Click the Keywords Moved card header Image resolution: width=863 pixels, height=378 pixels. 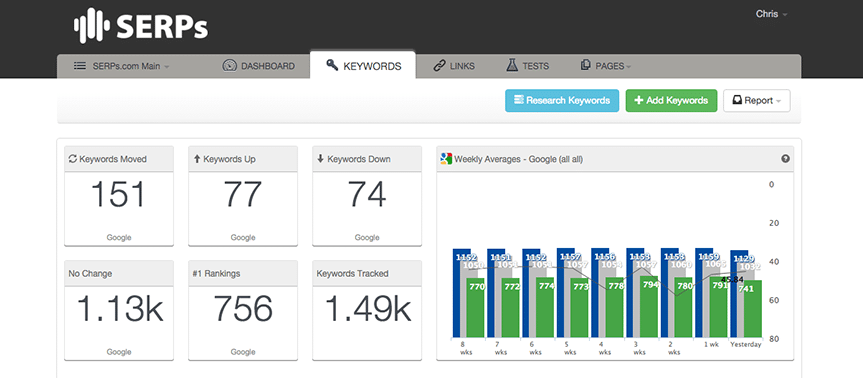tap(119, 158)
